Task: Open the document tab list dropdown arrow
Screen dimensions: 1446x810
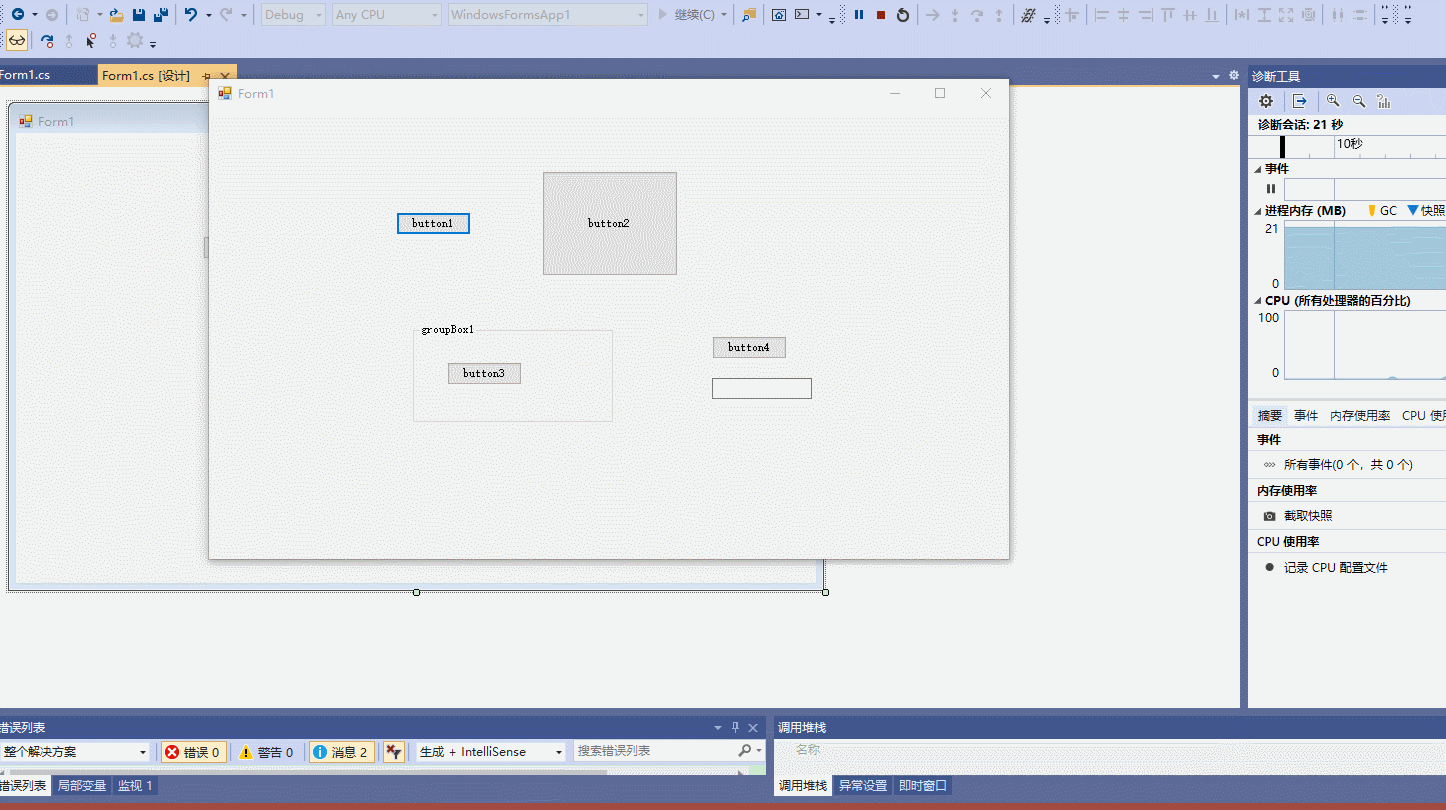Action: pos(1216,76)
